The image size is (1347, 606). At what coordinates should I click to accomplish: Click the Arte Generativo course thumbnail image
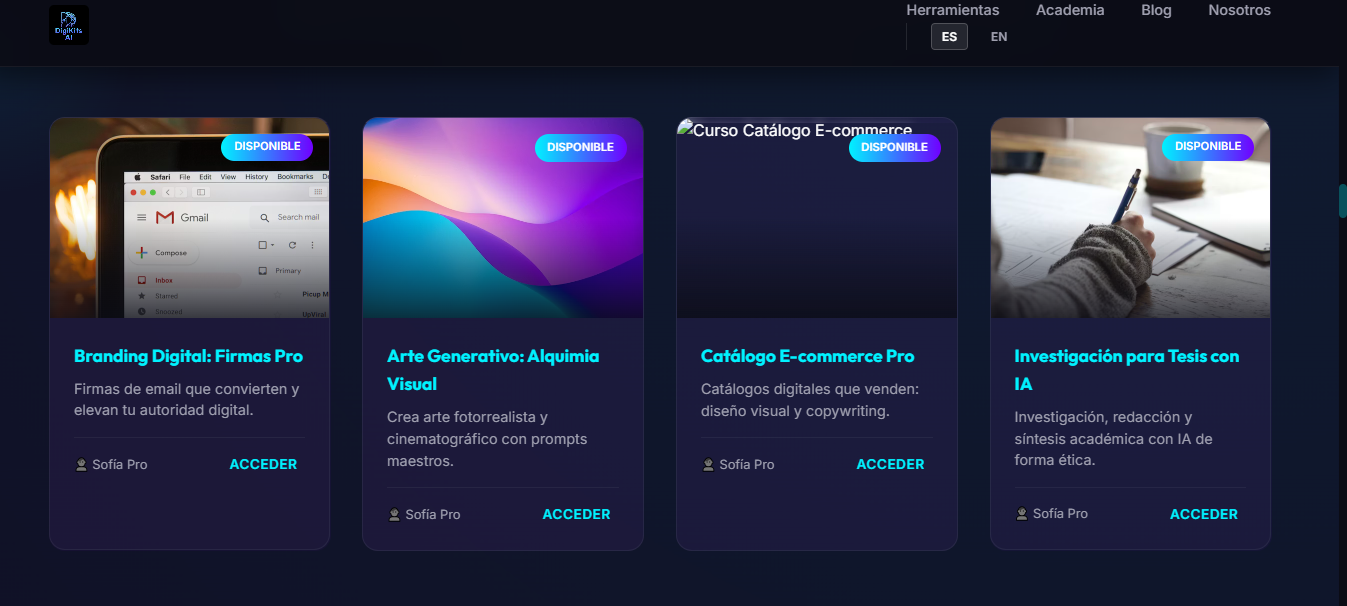[x=502, y=217]
